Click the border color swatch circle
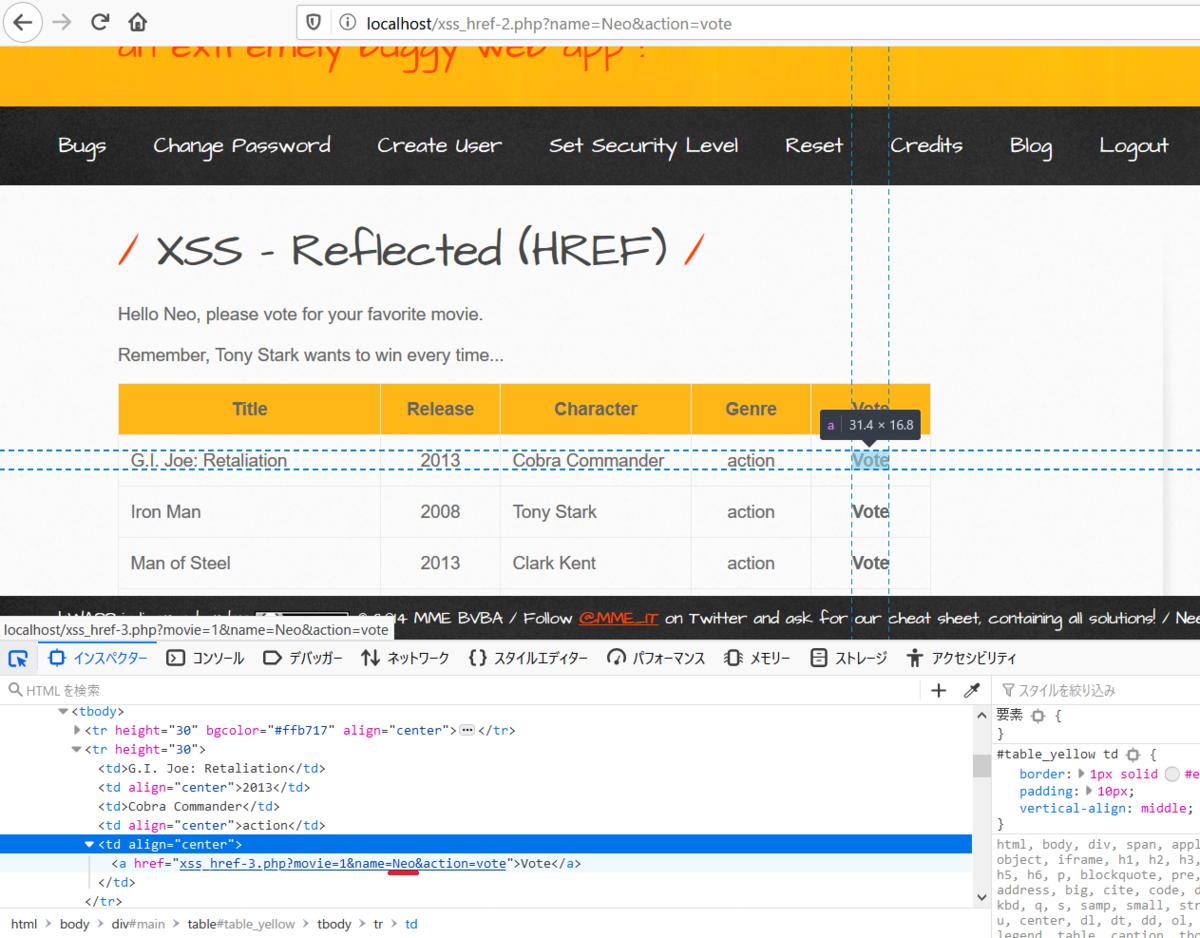The image size is (1200, 938). 1172,773
